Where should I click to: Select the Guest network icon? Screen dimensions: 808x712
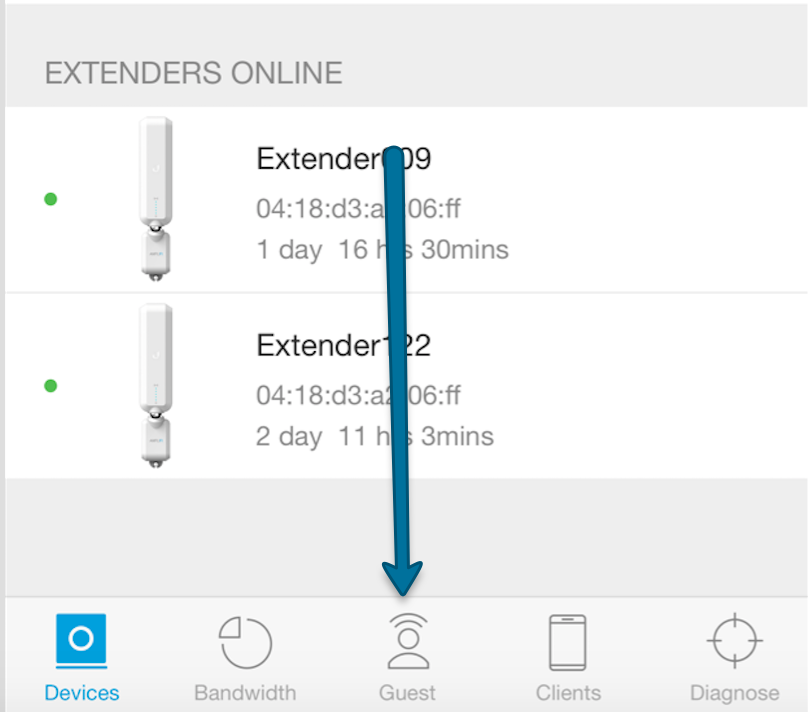407,641
